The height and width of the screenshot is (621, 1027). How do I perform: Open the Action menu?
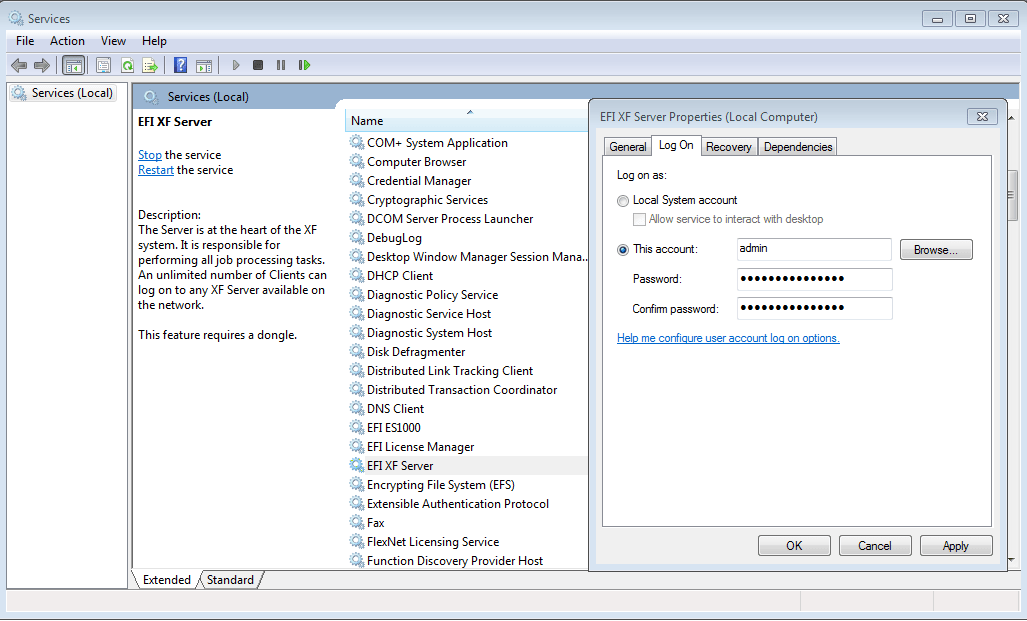click(67, 41)
